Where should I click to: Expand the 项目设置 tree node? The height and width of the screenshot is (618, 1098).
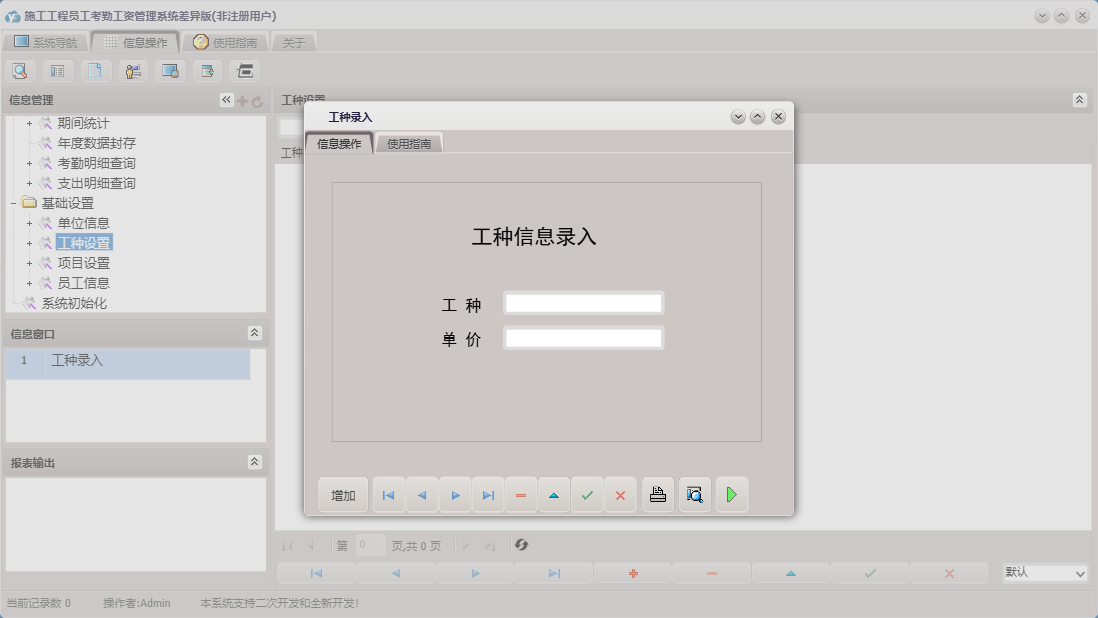29,263
